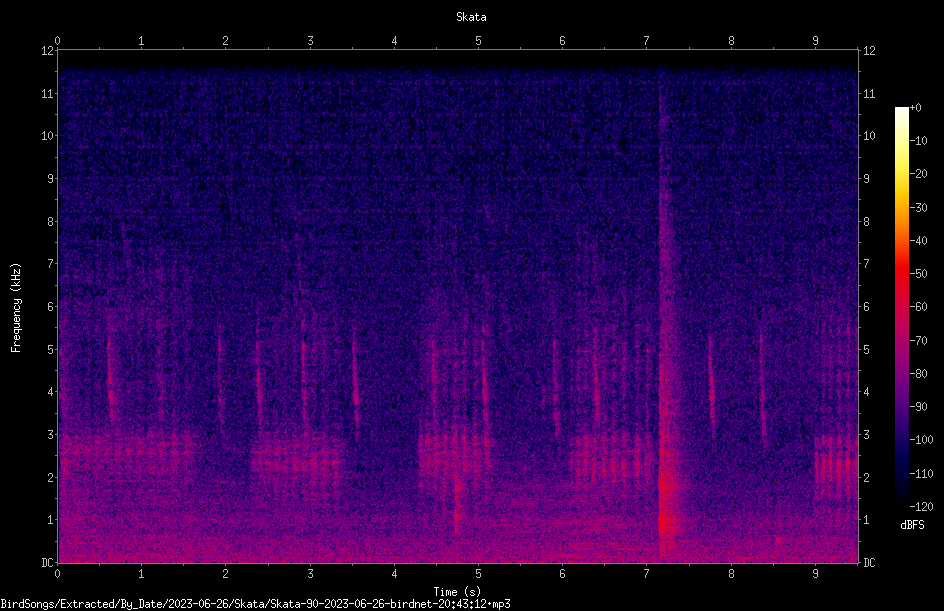Screen dimensions: 944x611
Task: Click the "Time (s)" axis label
Action: pos(457,592)
